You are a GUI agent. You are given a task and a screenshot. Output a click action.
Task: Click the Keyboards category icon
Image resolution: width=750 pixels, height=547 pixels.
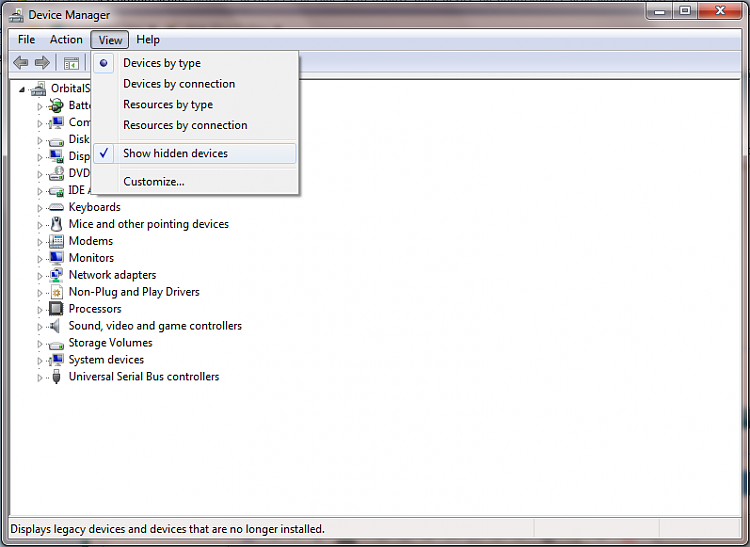click(x=56, y=207)
